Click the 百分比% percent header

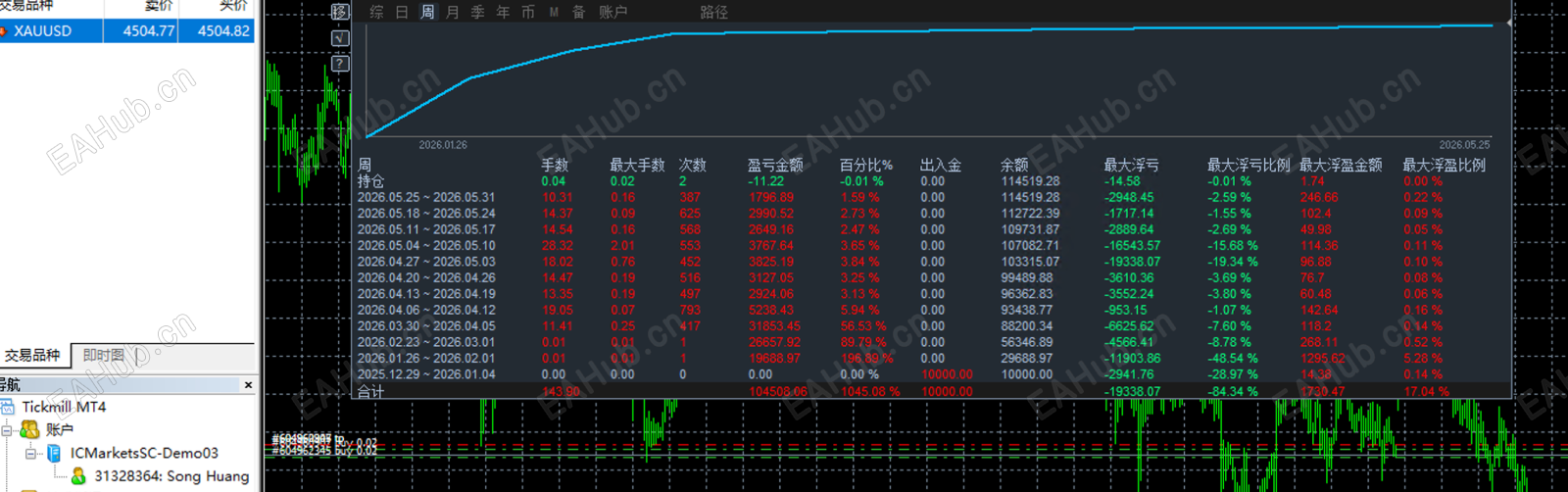pos(866,165)
